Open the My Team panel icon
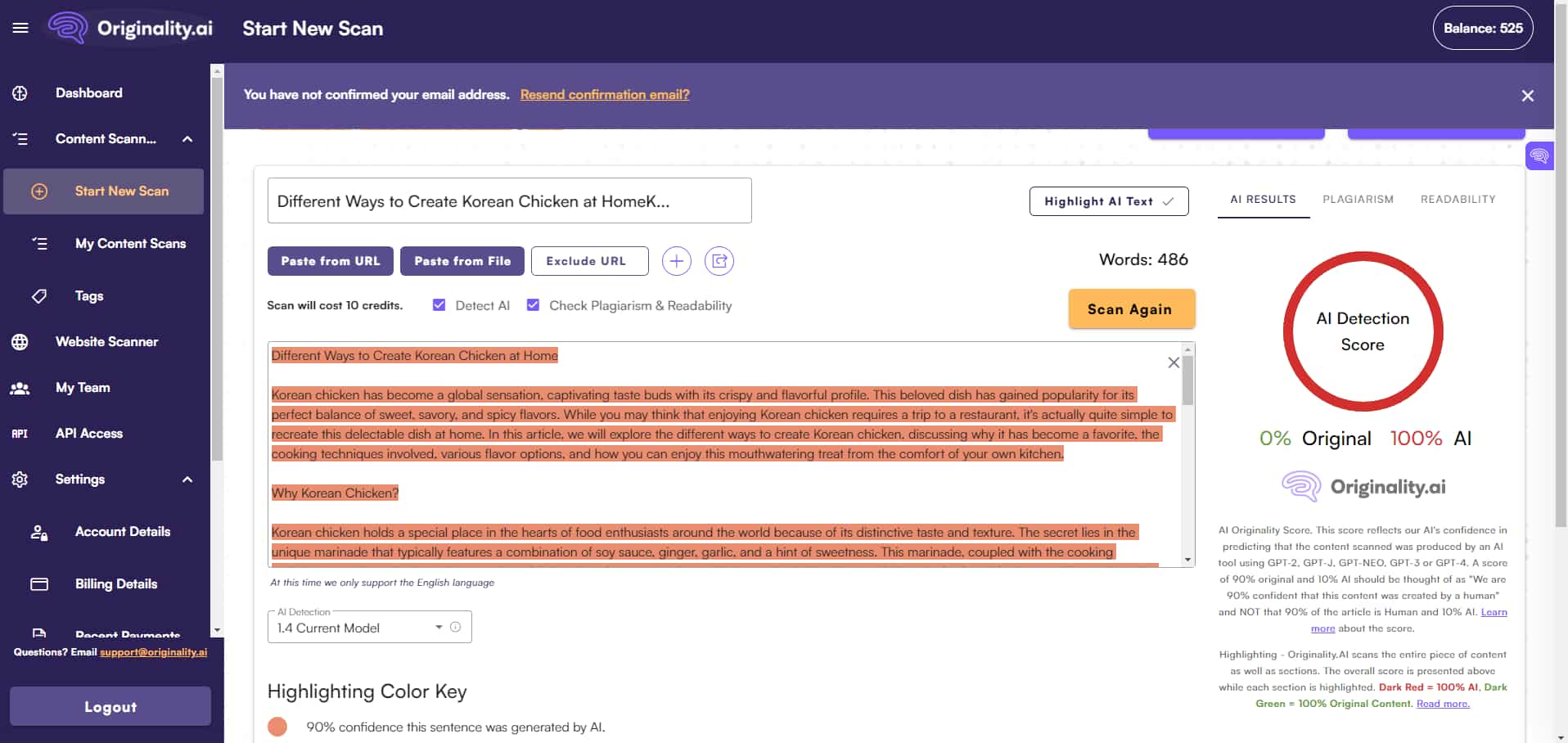1568x743 pixels. tap(20, 387)
